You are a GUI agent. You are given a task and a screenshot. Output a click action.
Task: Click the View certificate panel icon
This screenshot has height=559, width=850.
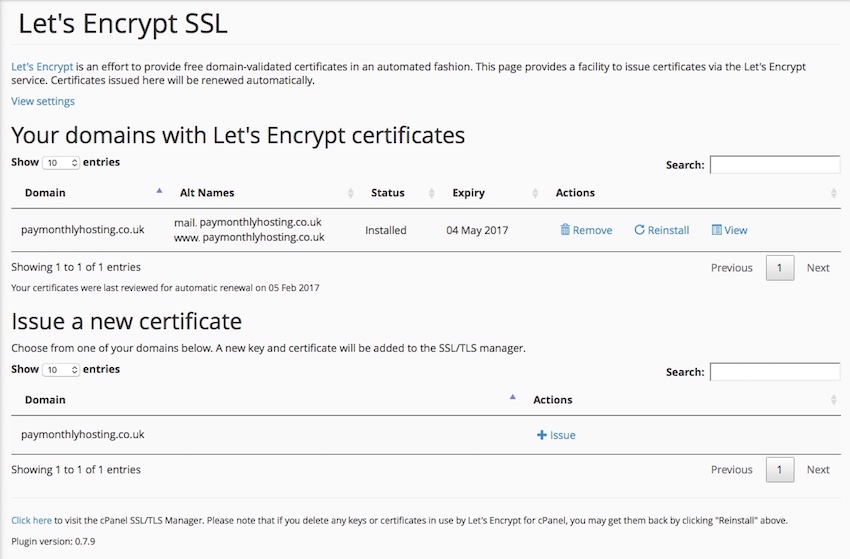pos(717,230)
